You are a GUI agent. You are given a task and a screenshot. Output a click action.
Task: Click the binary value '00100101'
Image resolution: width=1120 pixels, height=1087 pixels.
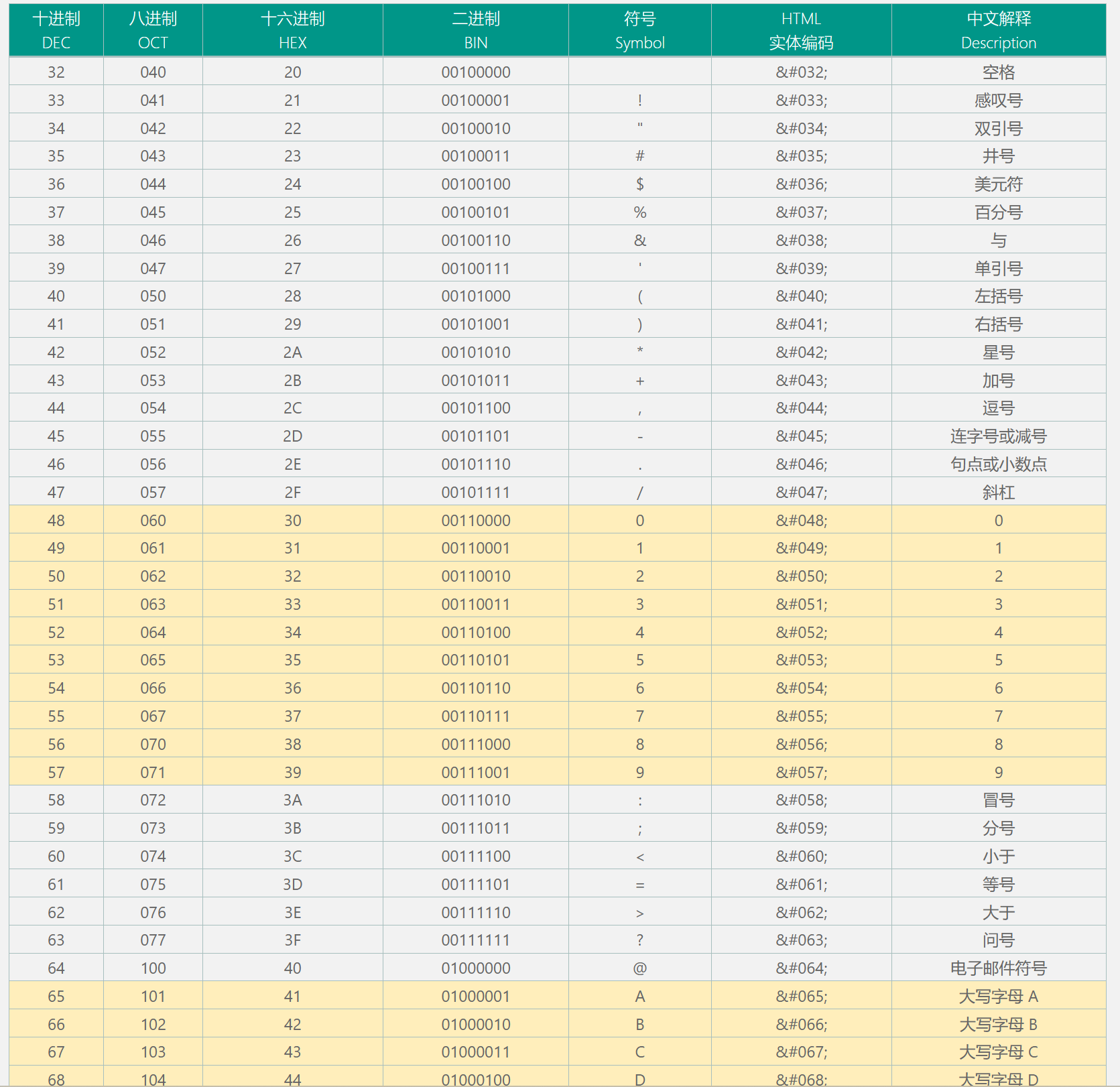point(476,212)
